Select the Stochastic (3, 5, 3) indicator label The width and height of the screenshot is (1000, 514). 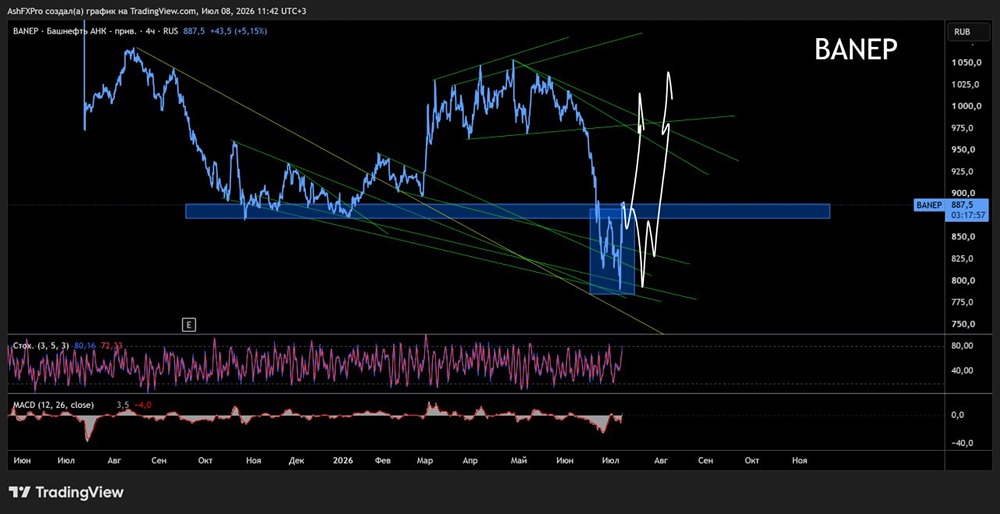pyautogui.click(x=41, y=346)
